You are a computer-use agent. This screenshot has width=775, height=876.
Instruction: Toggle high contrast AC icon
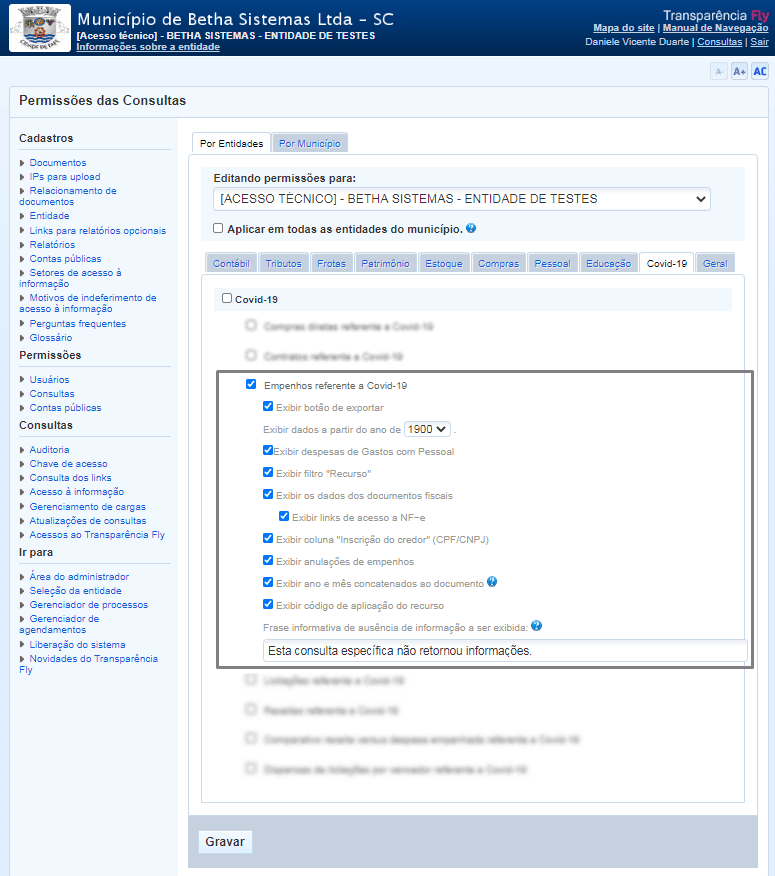tap(760, 71)
